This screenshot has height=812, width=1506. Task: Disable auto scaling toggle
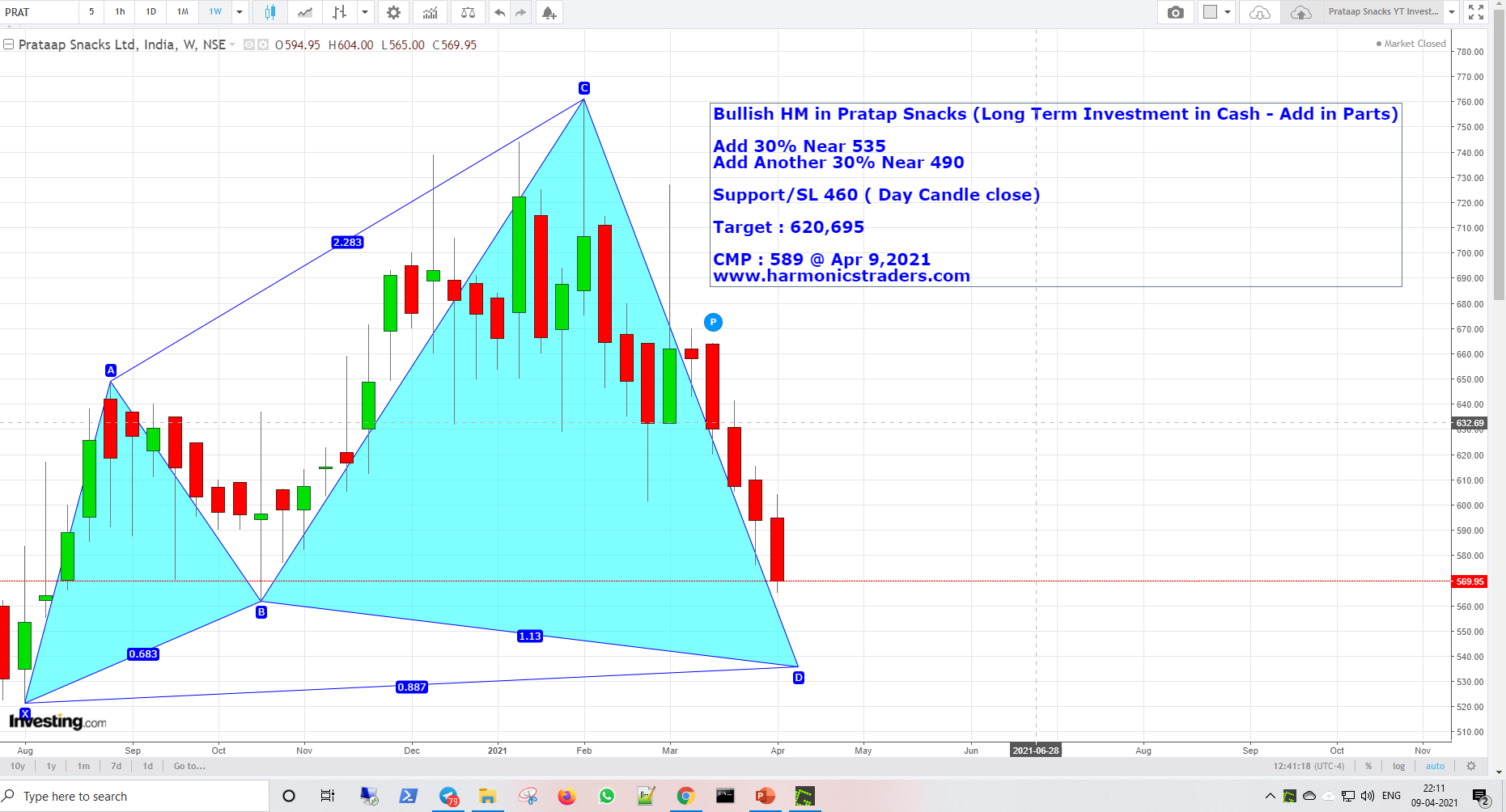click(1435, 766)
